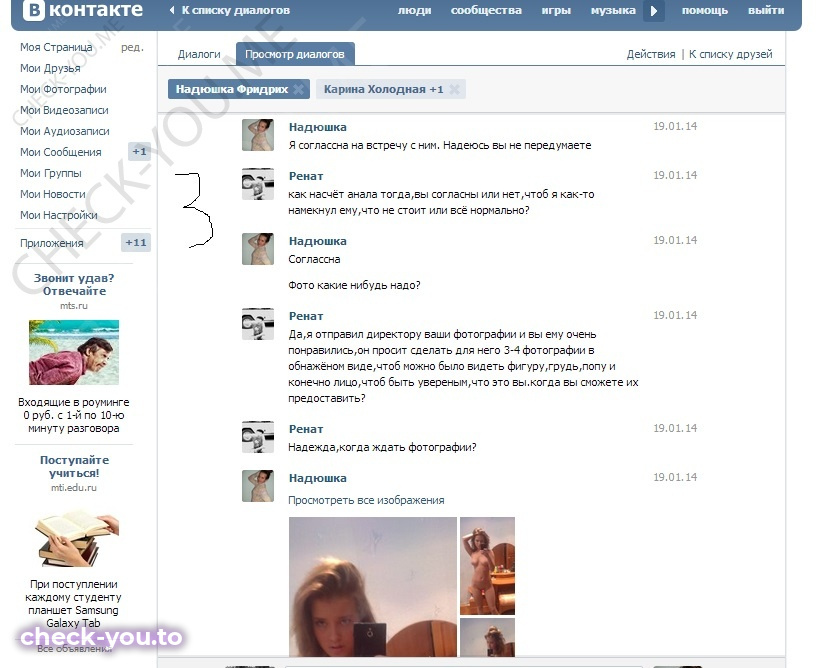
Task: Click the sender name 'Надюшка' above 'Просмотреть все изображения'
Action: [x=318, y=478]
